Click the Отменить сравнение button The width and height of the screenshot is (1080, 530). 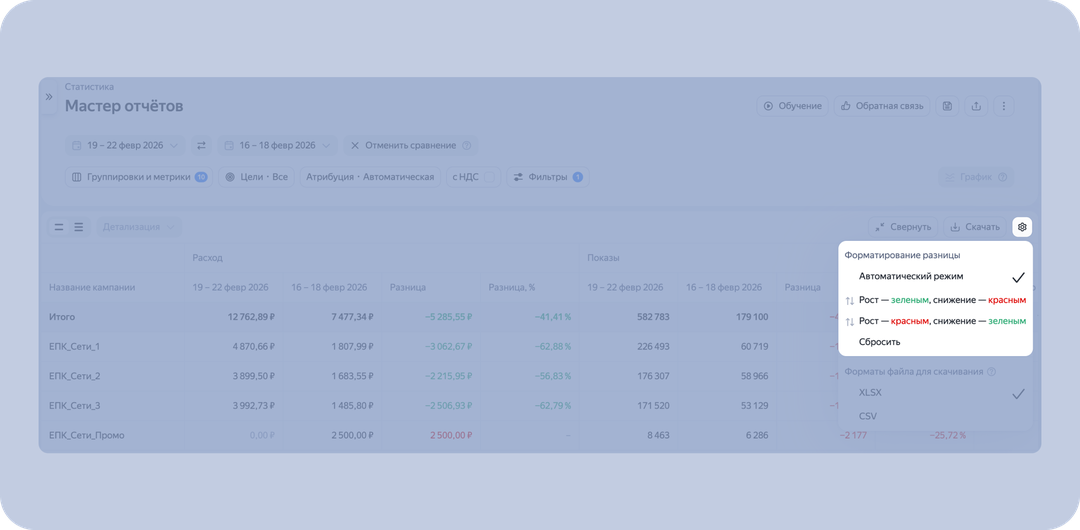click(x=411, y=145)
